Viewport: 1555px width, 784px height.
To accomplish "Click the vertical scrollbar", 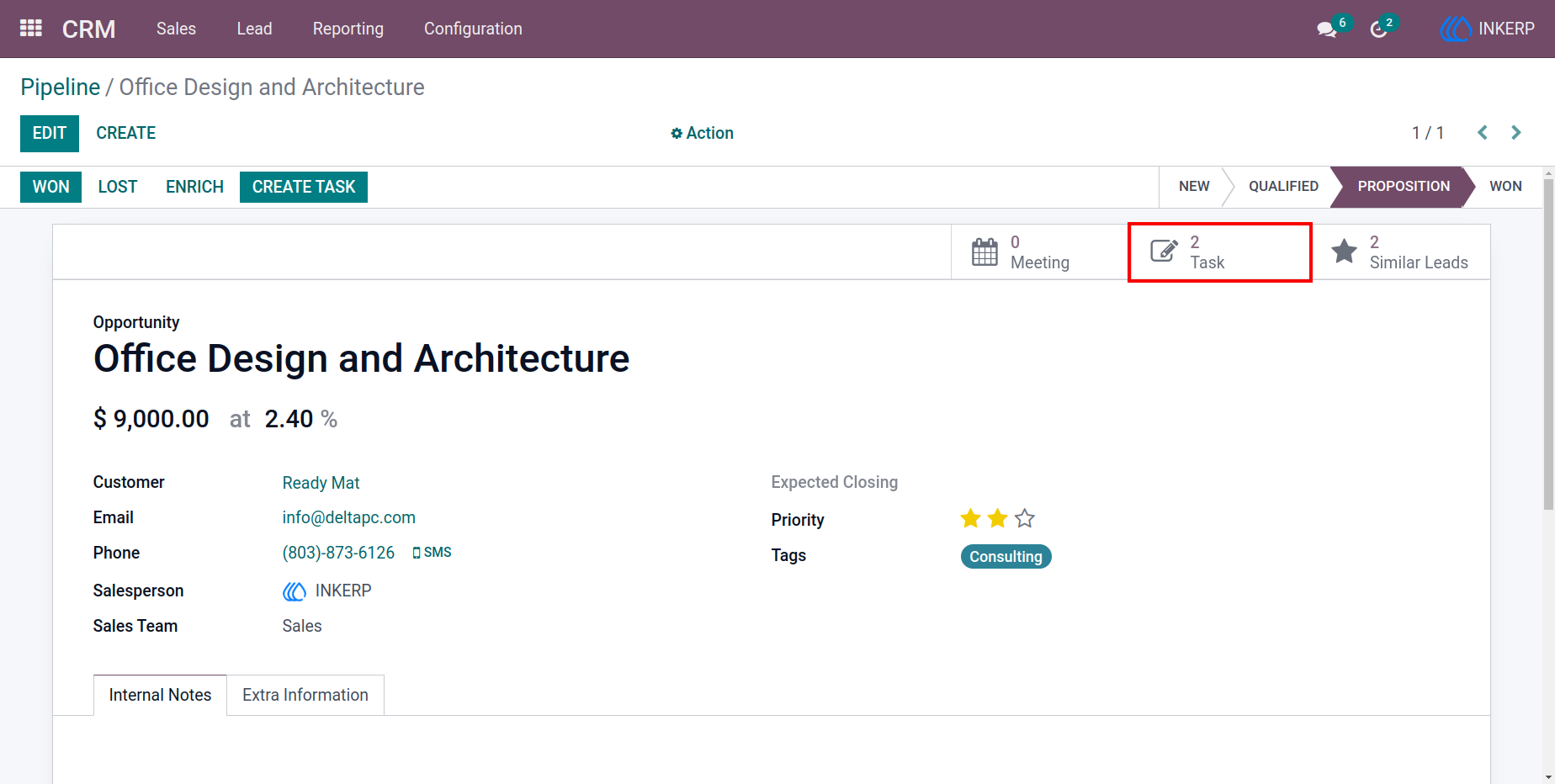I will 1548,345.
